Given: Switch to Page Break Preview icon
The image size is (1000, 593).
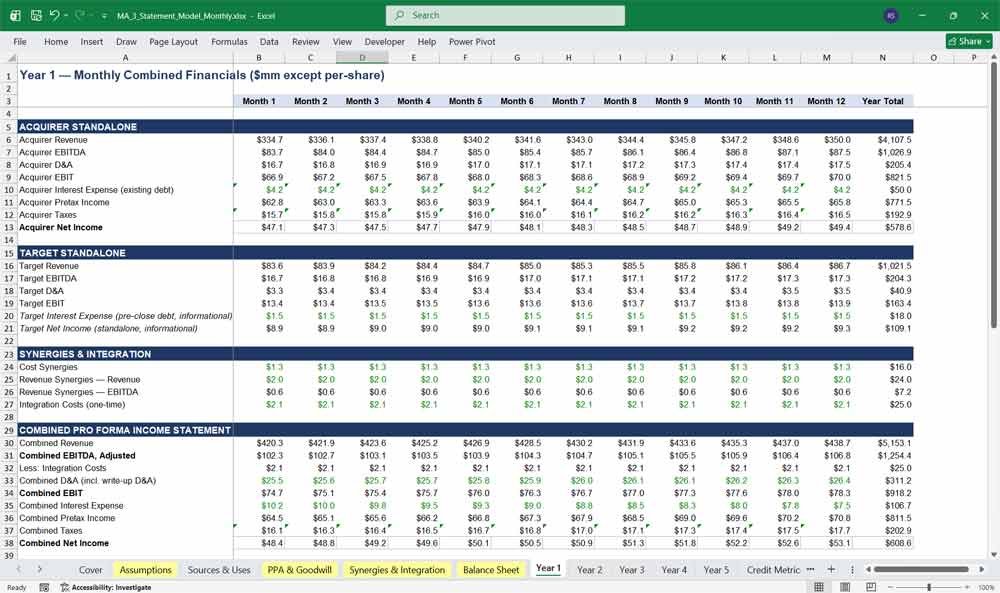Looking at the screenshot, I should click(871, 587).
